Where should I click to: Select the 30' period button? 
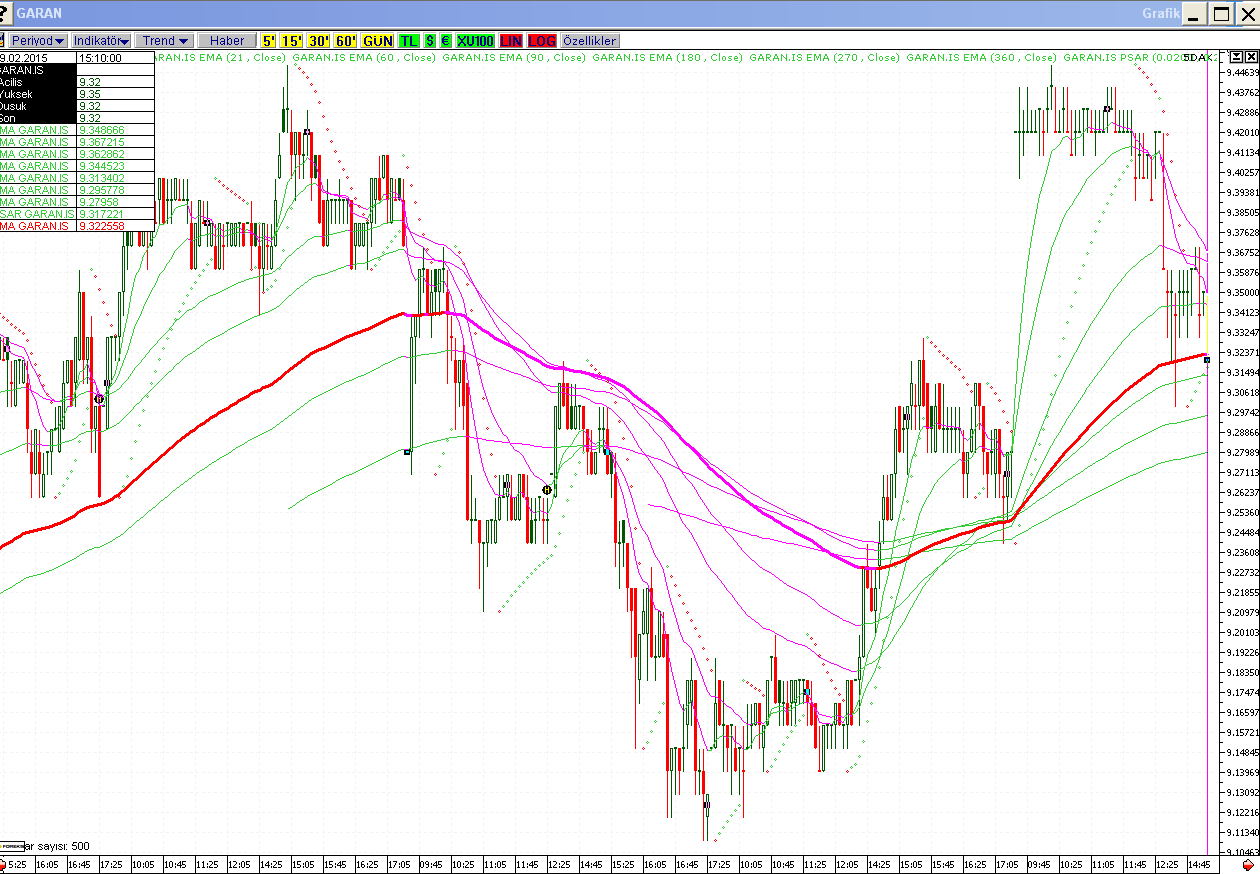pyautogui.click(x=319, y=41)
